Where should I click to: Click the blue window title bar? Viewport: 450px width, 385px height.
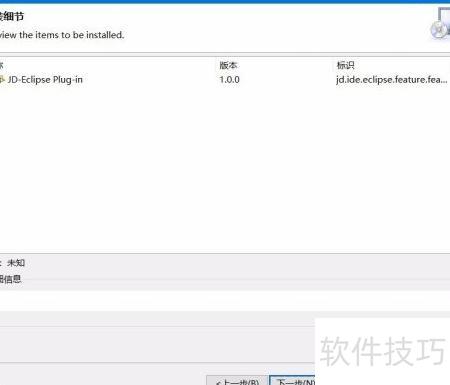225,2
